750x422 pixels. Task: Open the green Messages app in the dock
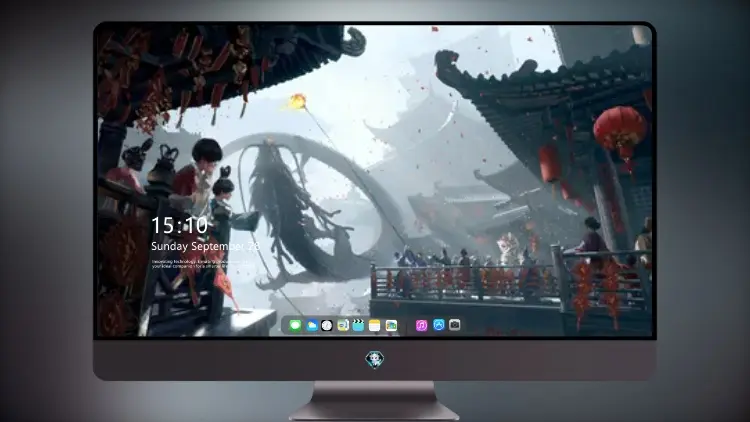point(295,325)
